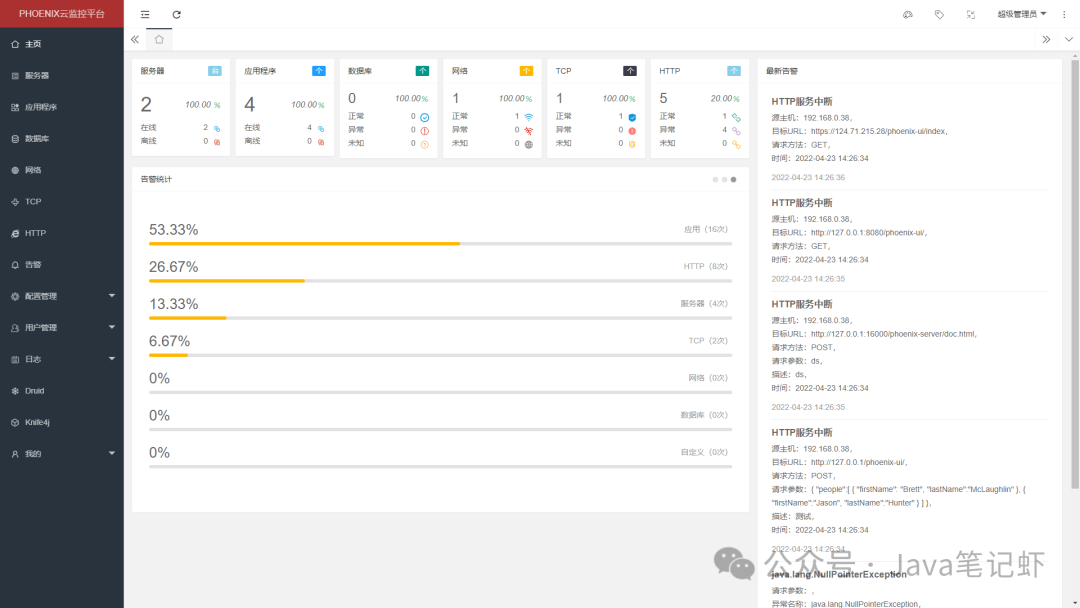
Task: Open the HTTP sidebar menu item
Action: pos(62,233)
